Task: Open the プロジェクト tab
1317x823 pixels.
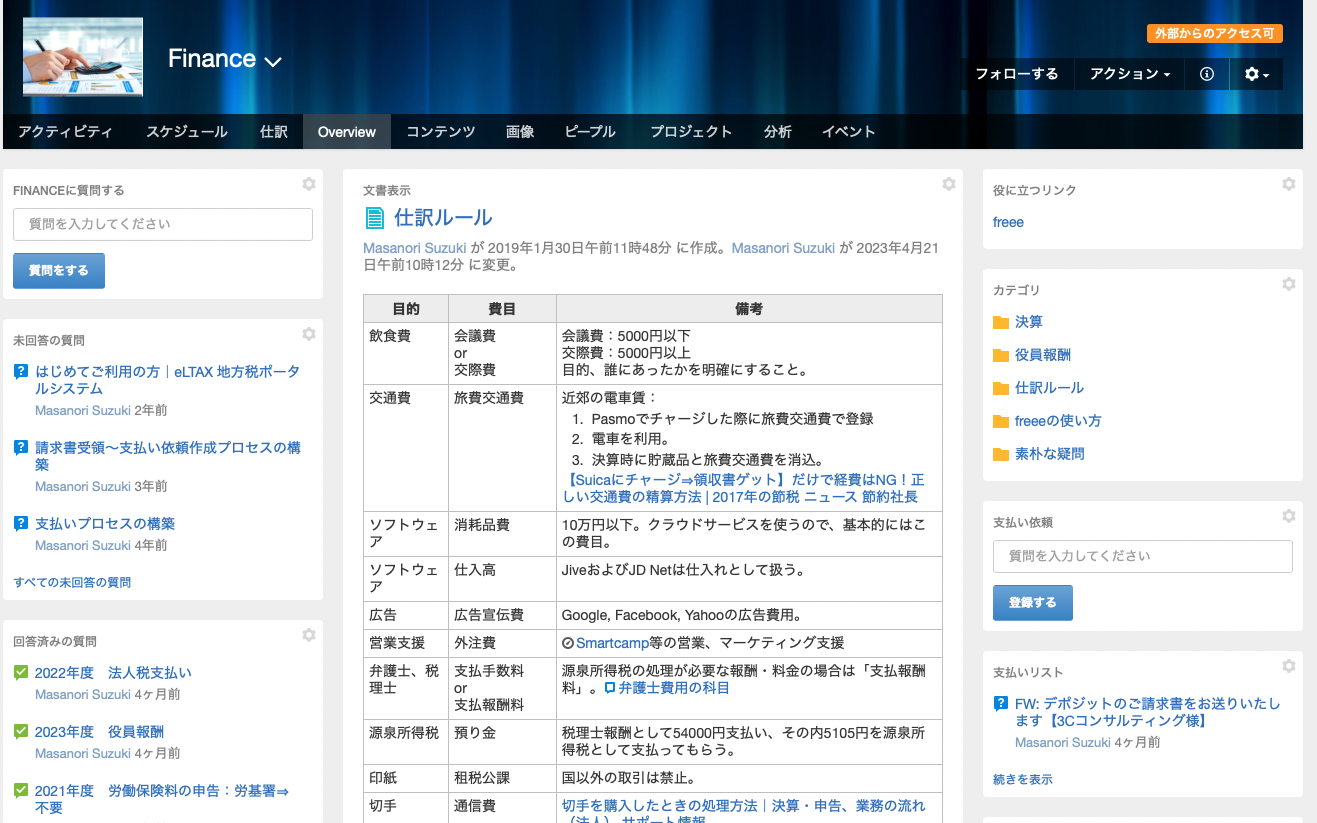Action: [691, 132]
